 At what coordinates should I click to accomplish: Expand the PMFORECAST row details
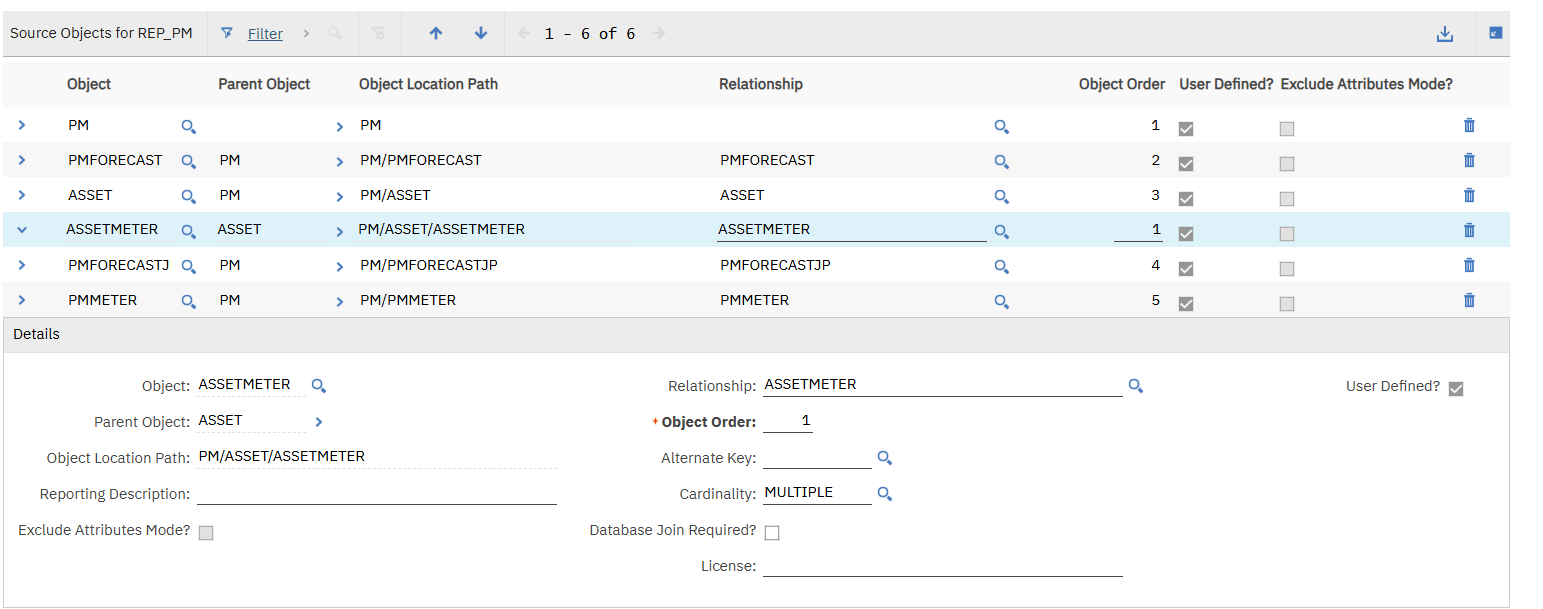tap(22, 160)
